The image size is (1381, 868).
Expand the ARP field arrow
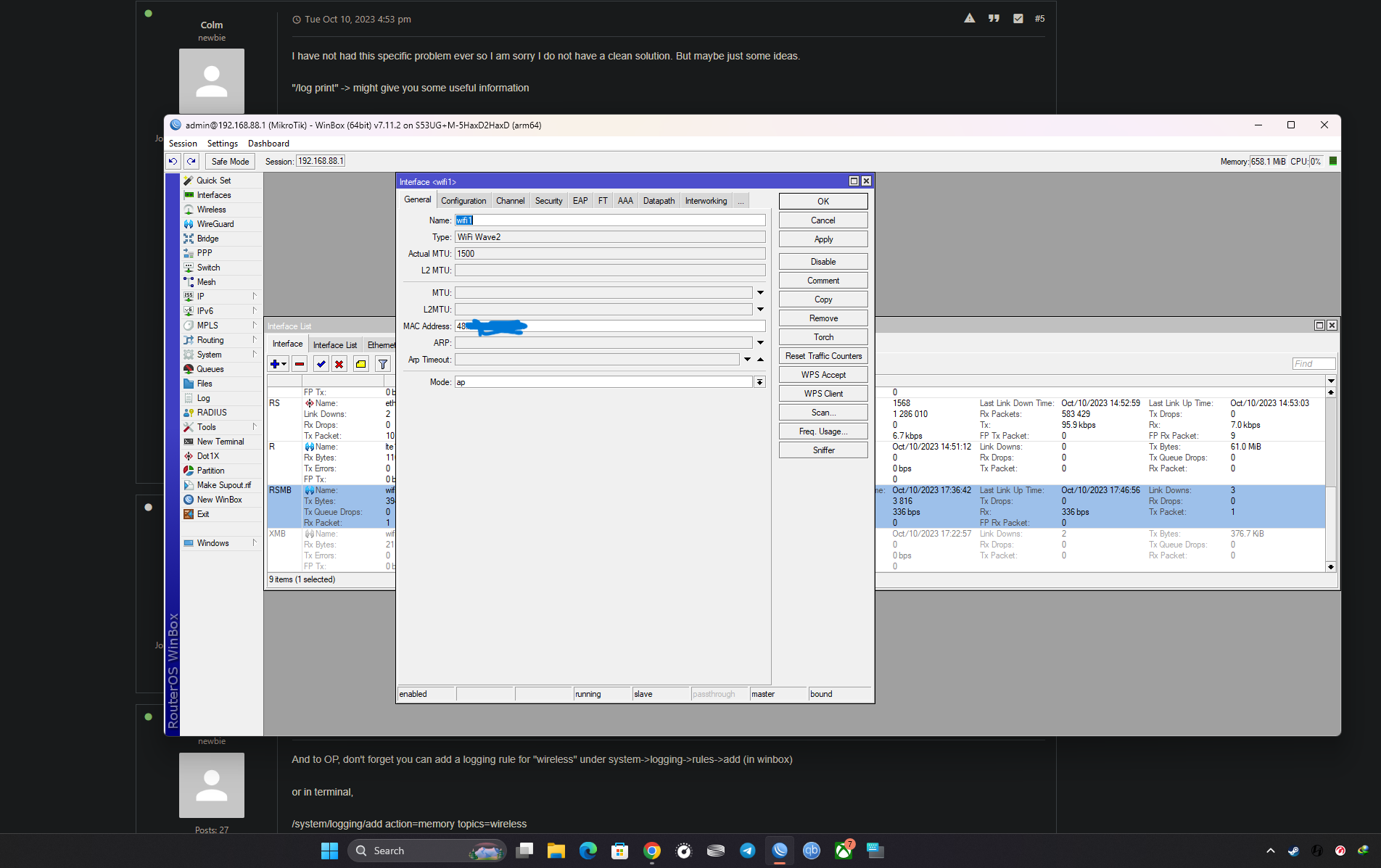[x=760, y=343]
